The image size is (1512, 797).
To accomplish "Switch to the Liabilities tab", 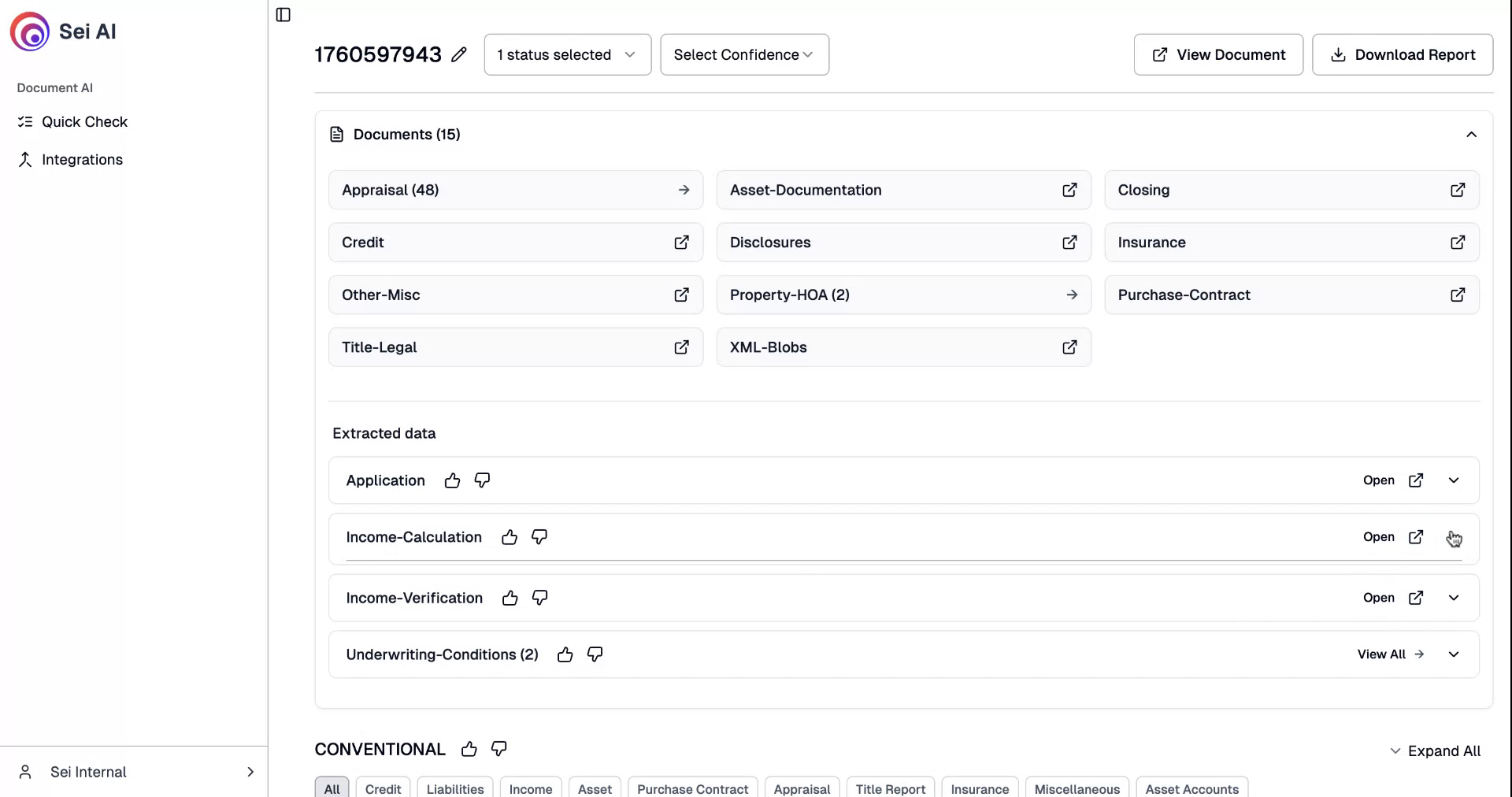I will point(454,788).
